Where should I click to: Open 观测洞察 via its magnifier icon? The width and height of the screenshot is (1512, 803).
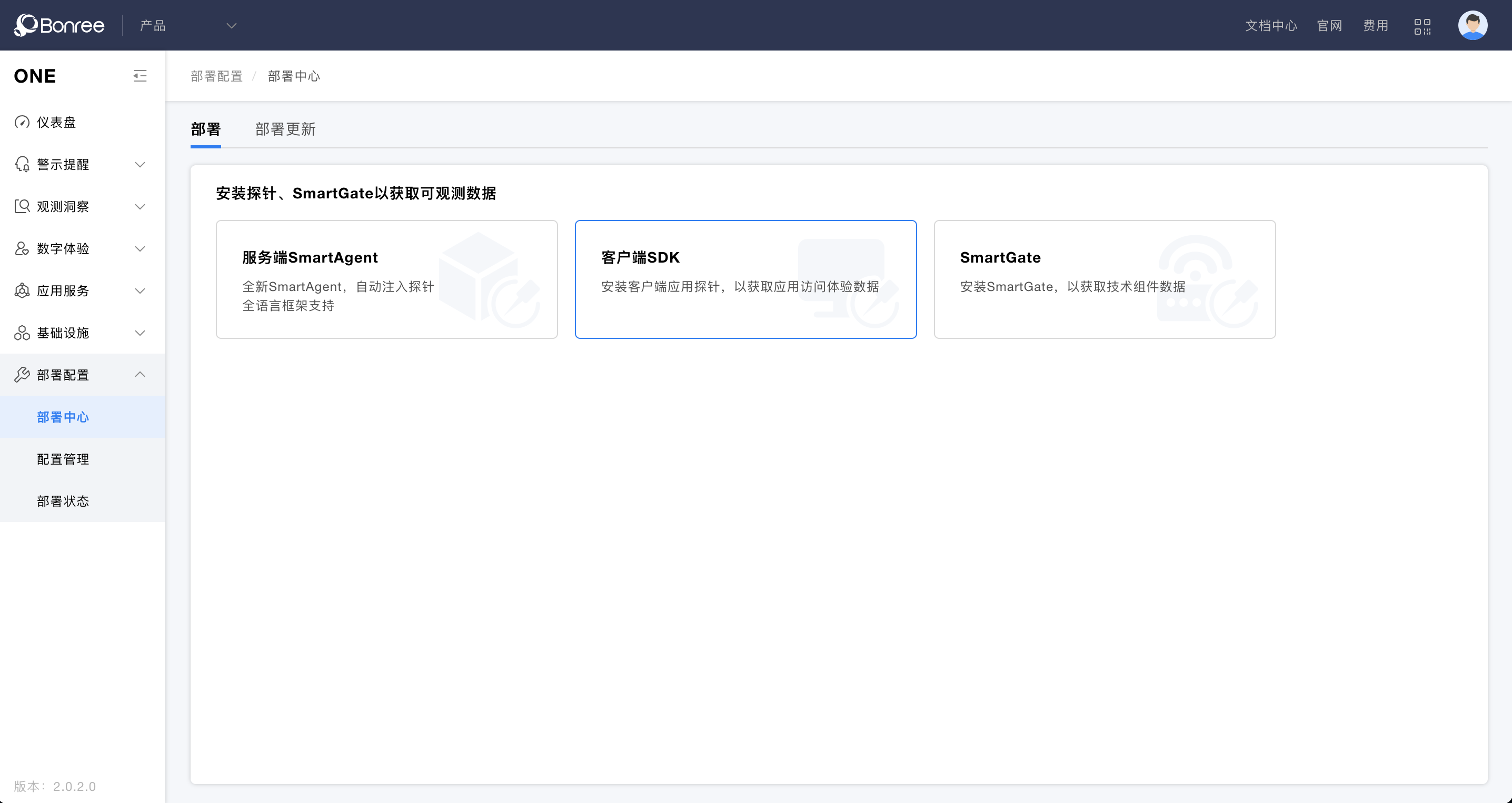pos(22,206)
